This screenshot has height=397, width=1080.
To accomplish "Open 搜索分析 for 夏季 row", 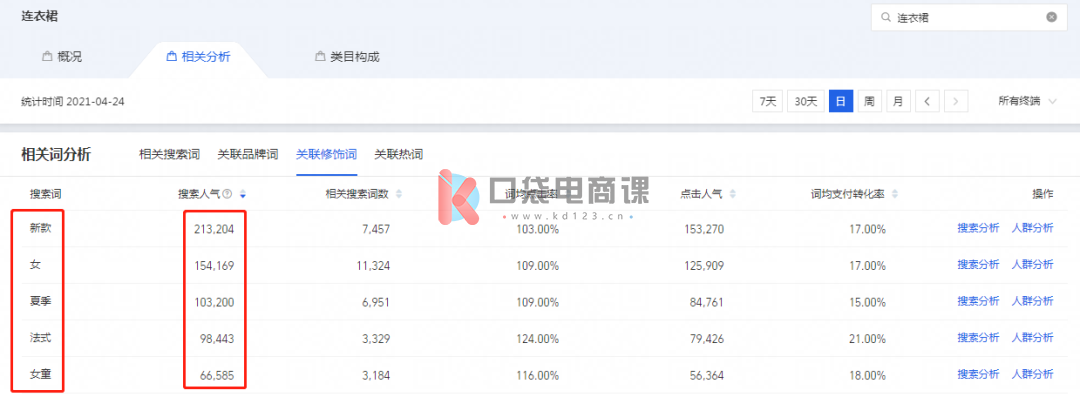I will [978, 301].
